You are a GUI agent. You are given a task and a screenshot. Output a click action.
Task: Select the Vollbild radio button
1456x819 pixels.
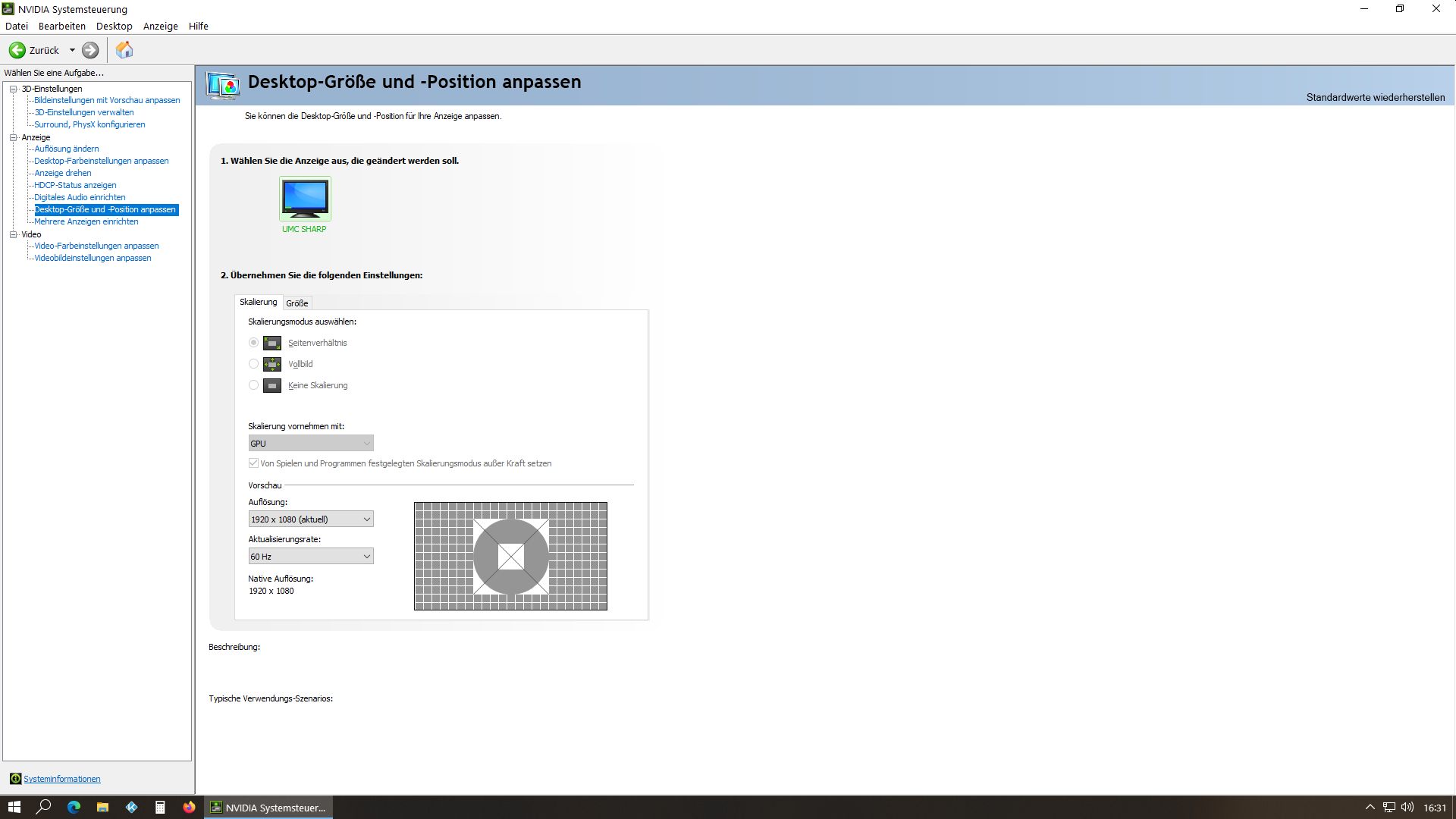click(254, 364)
